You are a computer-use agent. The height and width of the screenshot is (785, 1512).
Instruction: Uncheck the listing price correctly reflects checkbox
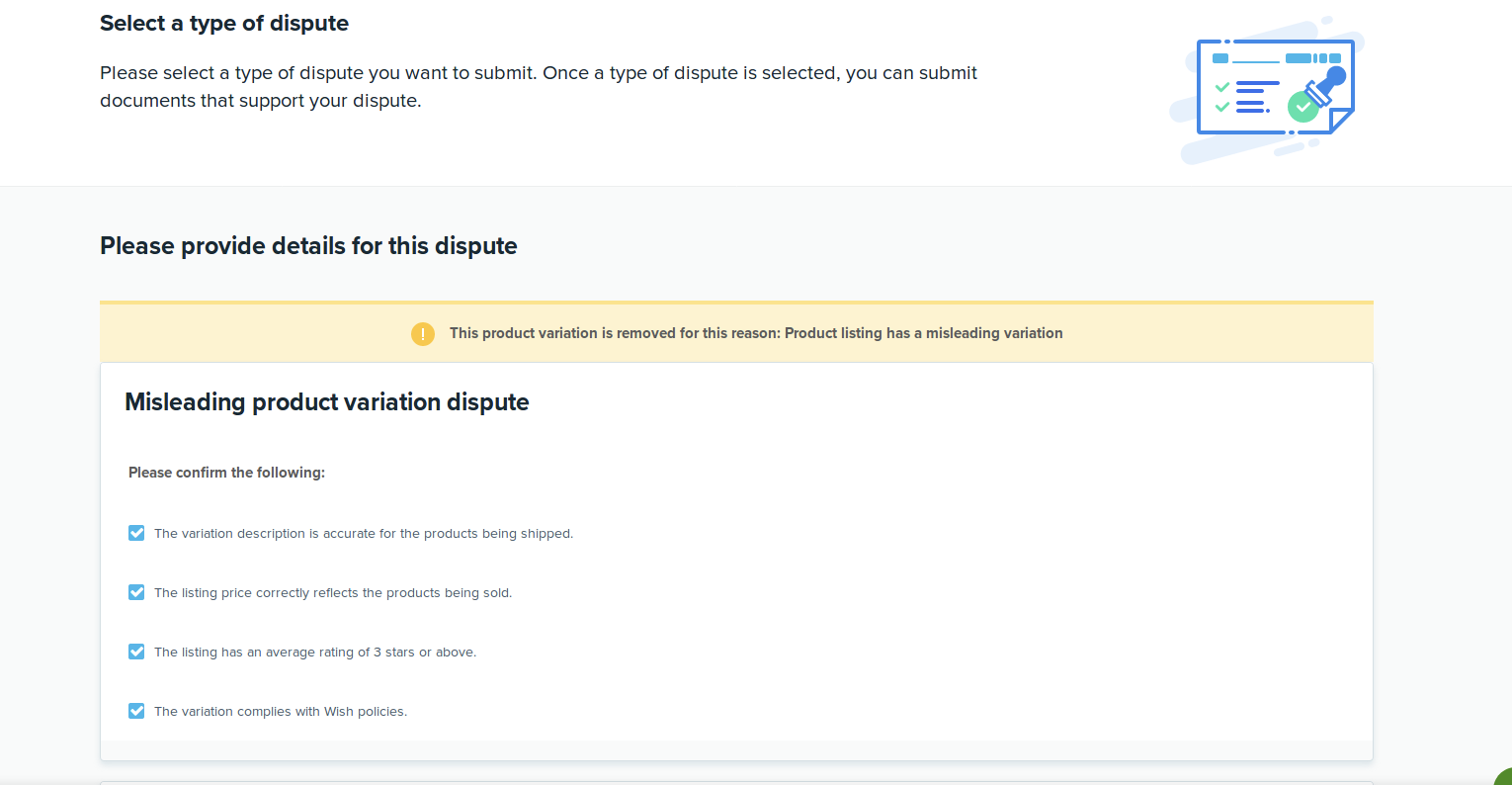click(x=136, y=592)
